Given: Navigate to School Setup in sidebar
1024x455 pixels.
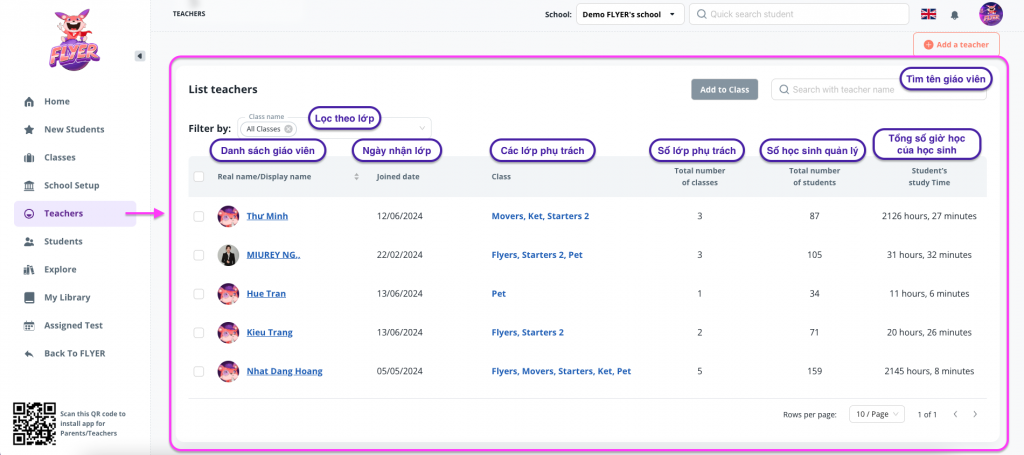Looking at the screenshot, I should (71, 185).
